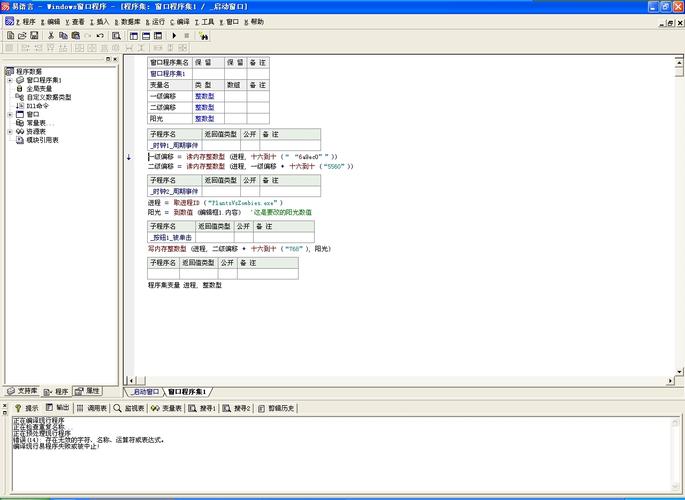
Task: Click the _按钮1_被单击 subroutine name cell
Action: tap(171, 238)
